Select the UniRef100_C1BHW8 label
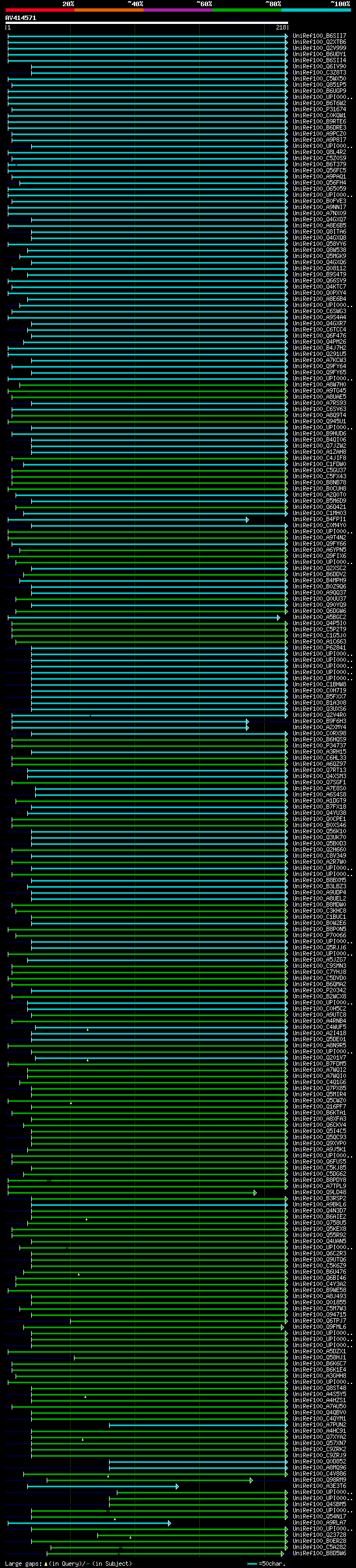The height and width of the screenshot is (1568, 356). [319, 684]
